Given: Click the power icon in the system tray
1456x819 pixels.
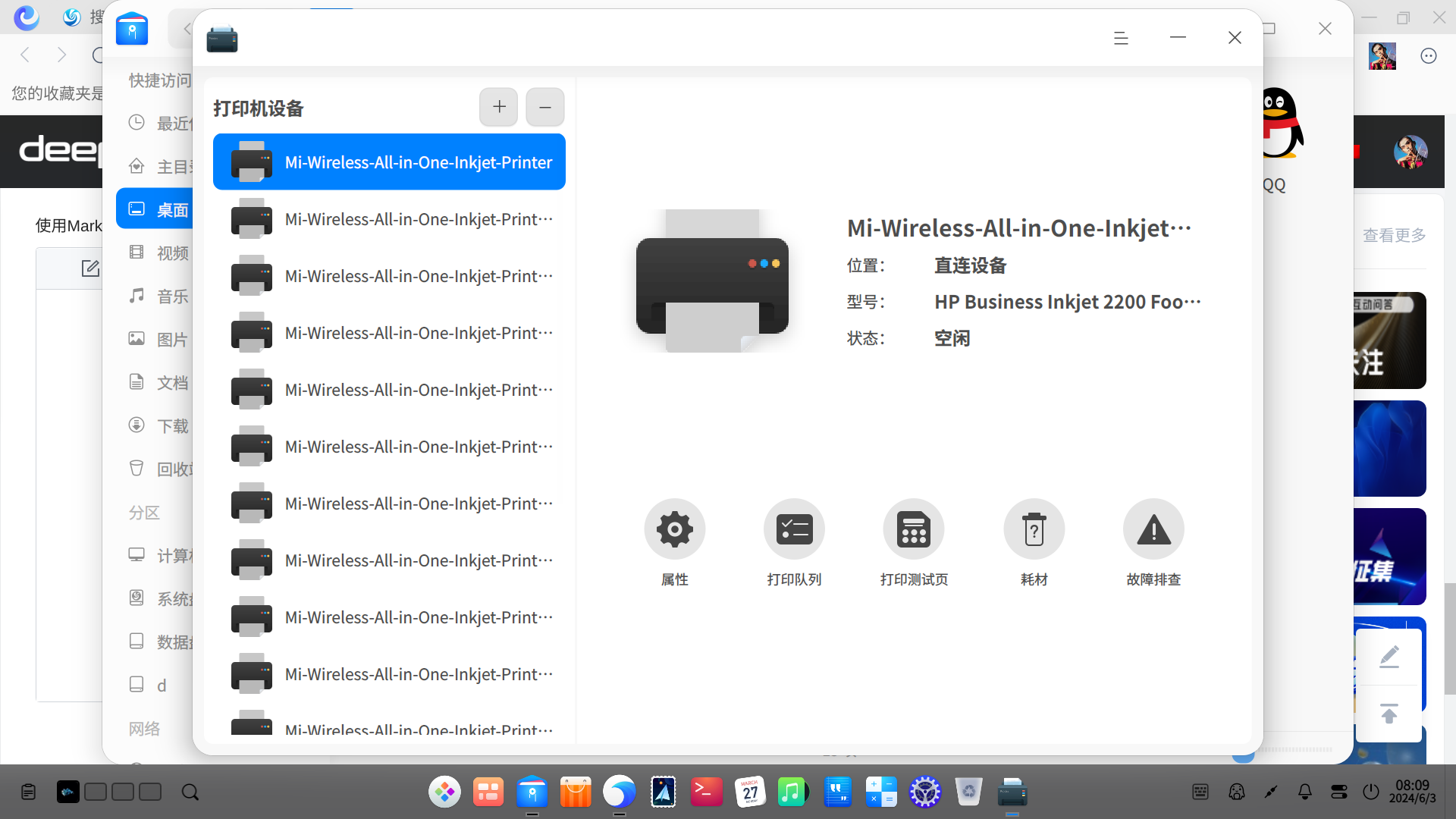Looking at the screenshot, I should click(1371, 791).
